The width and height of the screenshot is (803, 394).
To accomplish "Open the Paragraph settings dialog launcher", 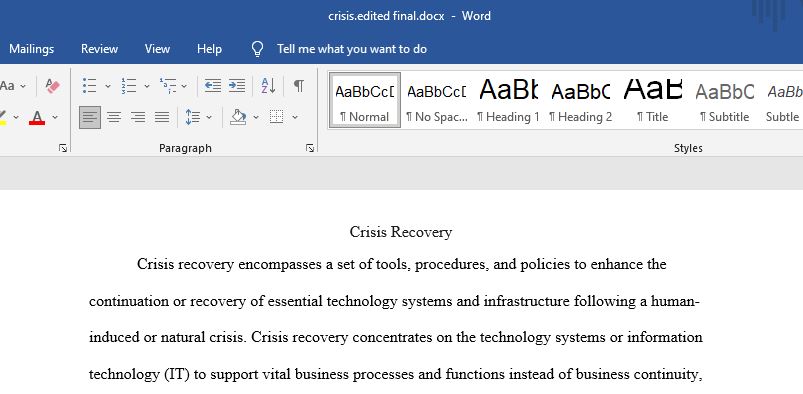I will tap(310, 148).
